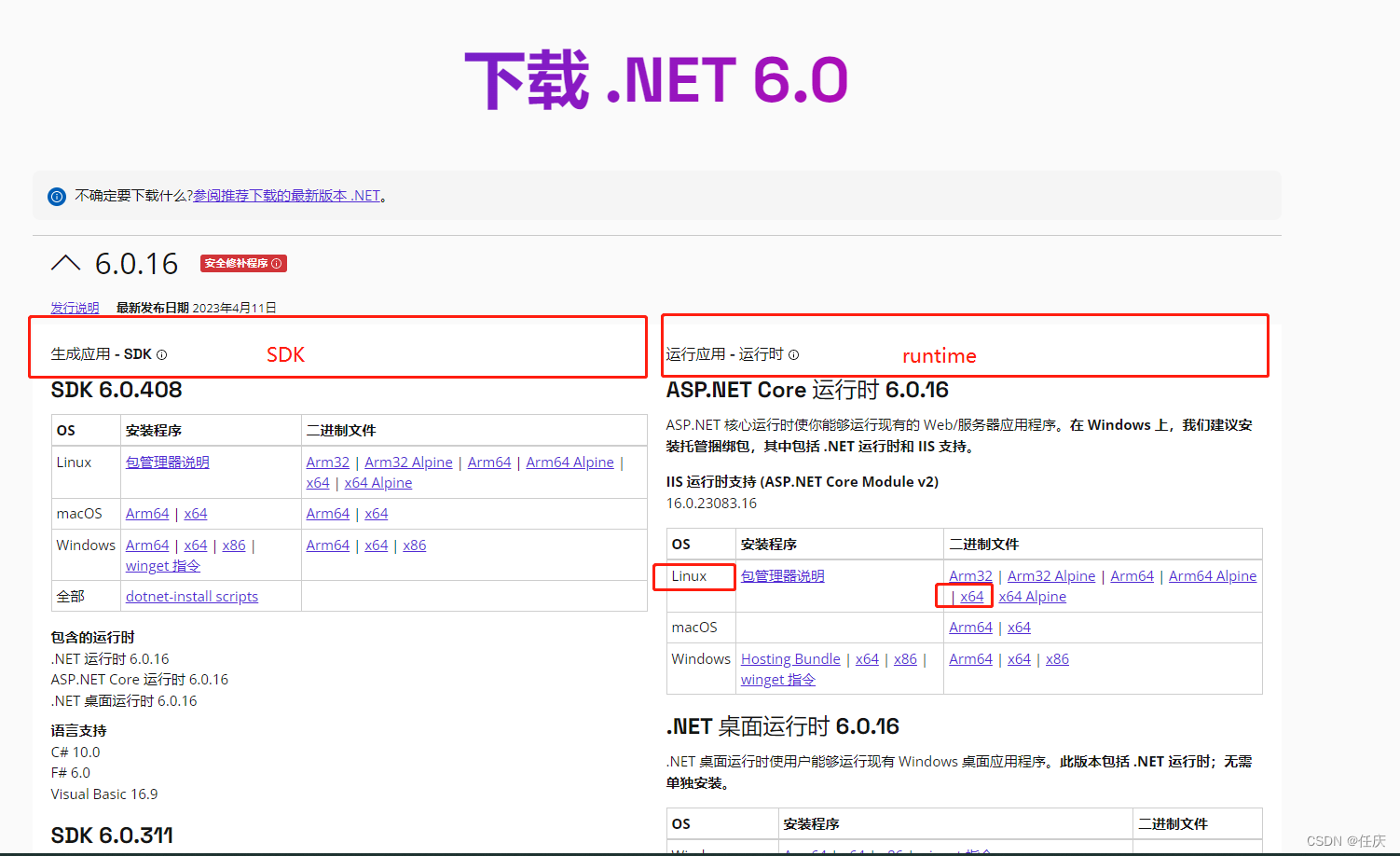The height and width of the screenshot is (856, 1400).
Task: Click IIS 运行时支持 (ASP.NET Core Module v2) text
Action: pyautogui.click(x=803, y=482)
